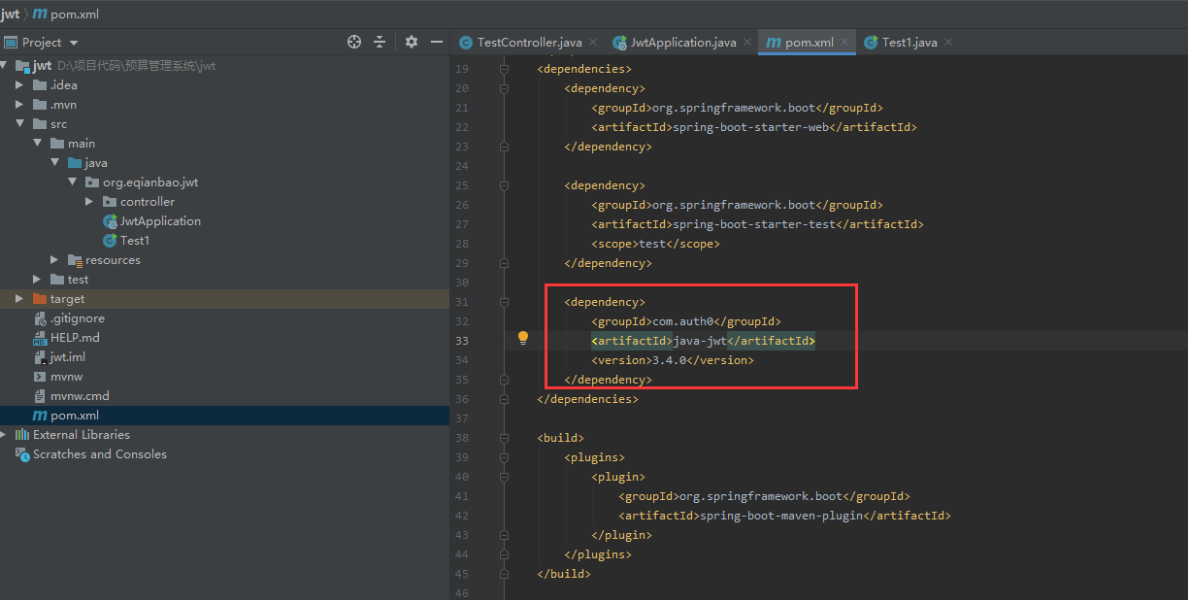The image size is (1188, 600).
Task: Collapse the jwt project root node
Action: 4,66
